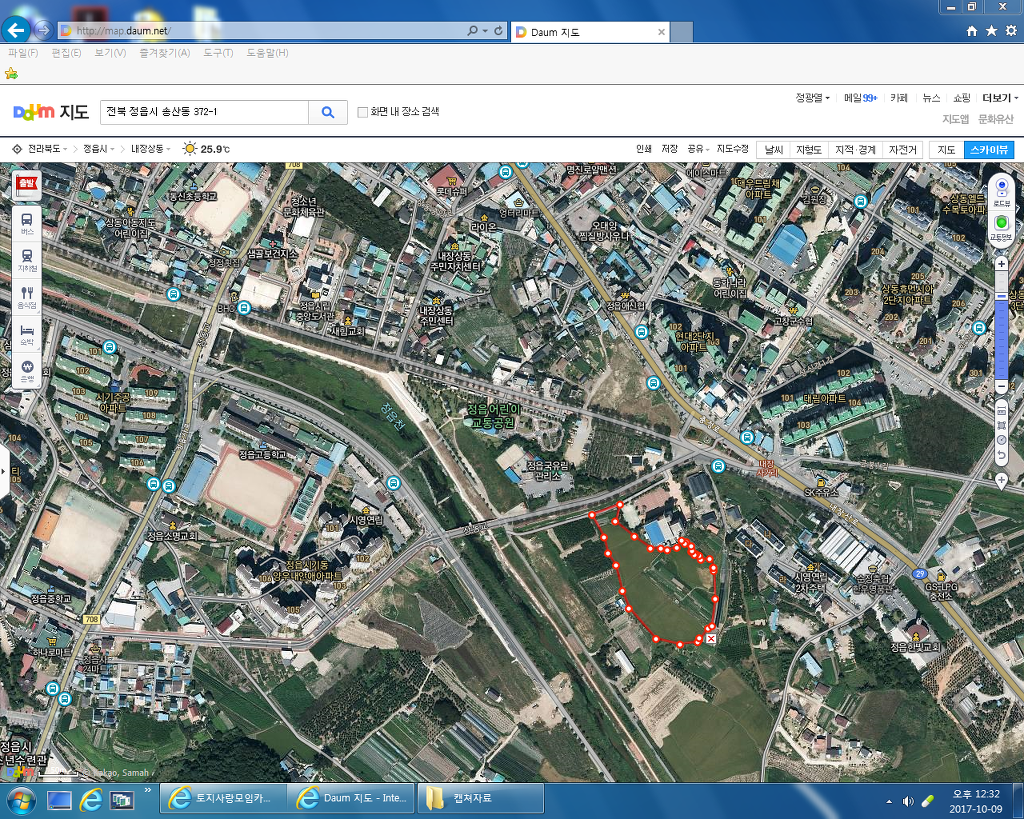1024x819 pixels.
Task: Open the 즐겨찾기(A) menu
Action: (165, 53)
